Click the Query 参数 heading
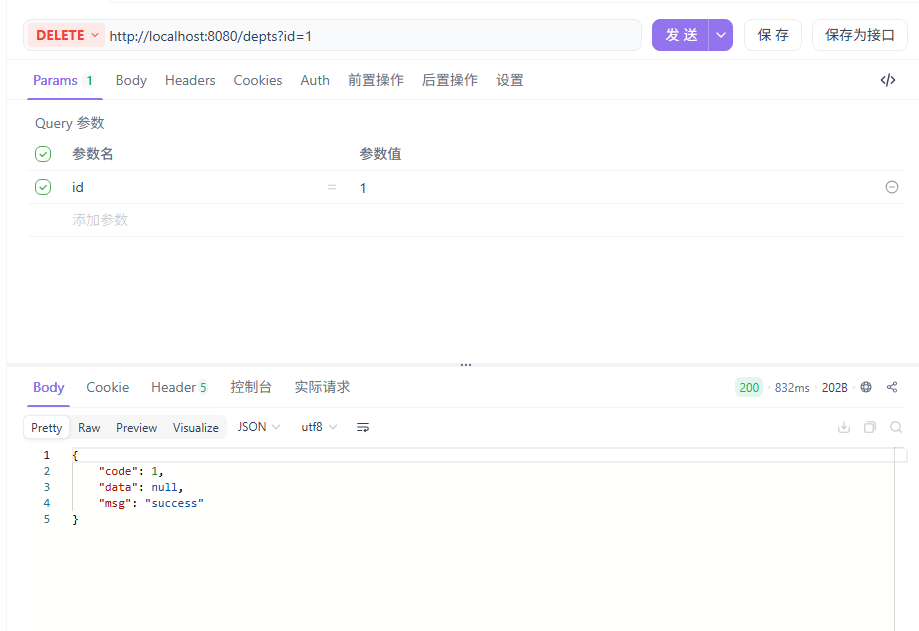This screenshot has height=631, width=919. 69,123
